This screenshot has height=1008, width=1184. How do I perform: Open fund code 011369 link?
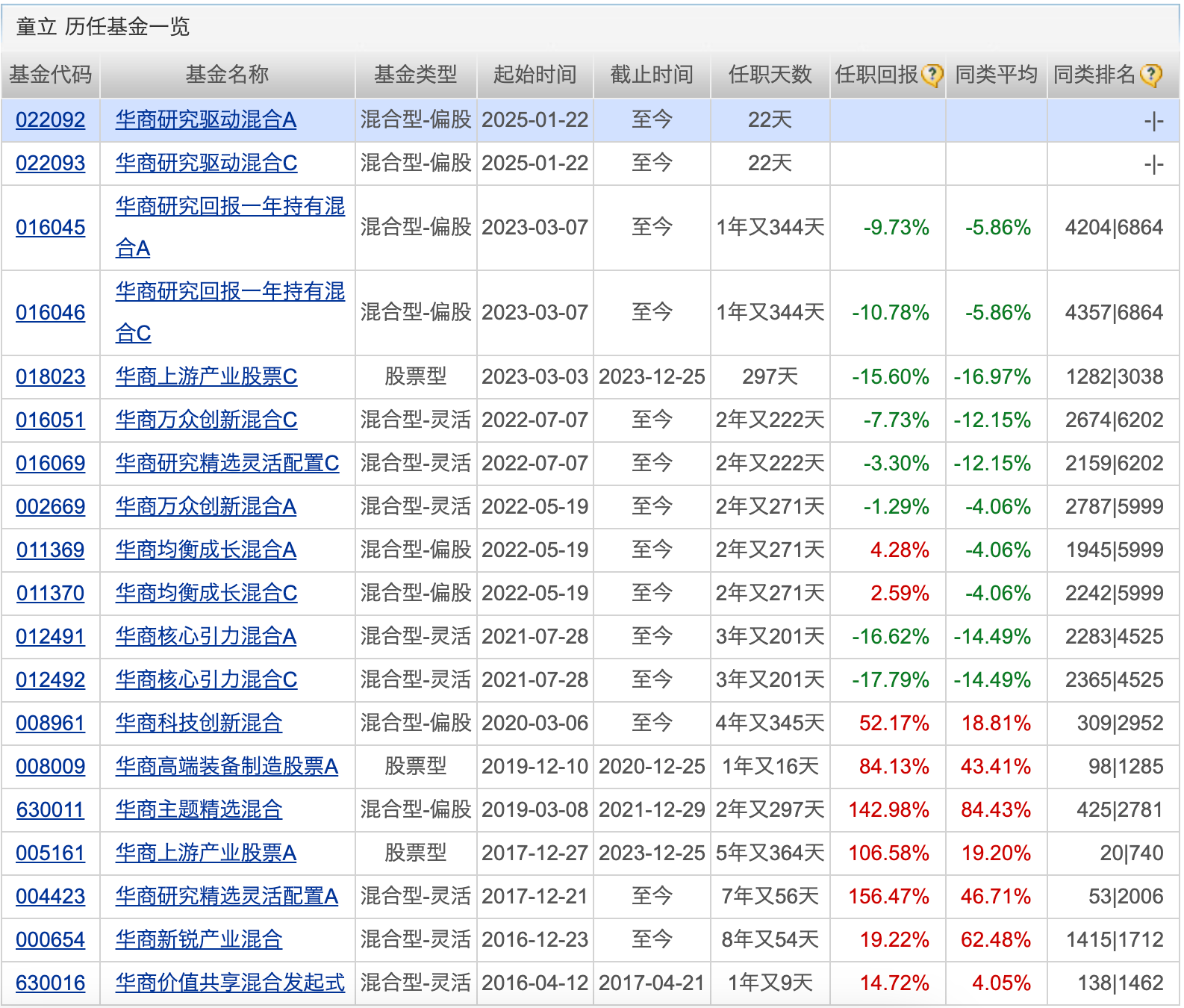(50, 550)
